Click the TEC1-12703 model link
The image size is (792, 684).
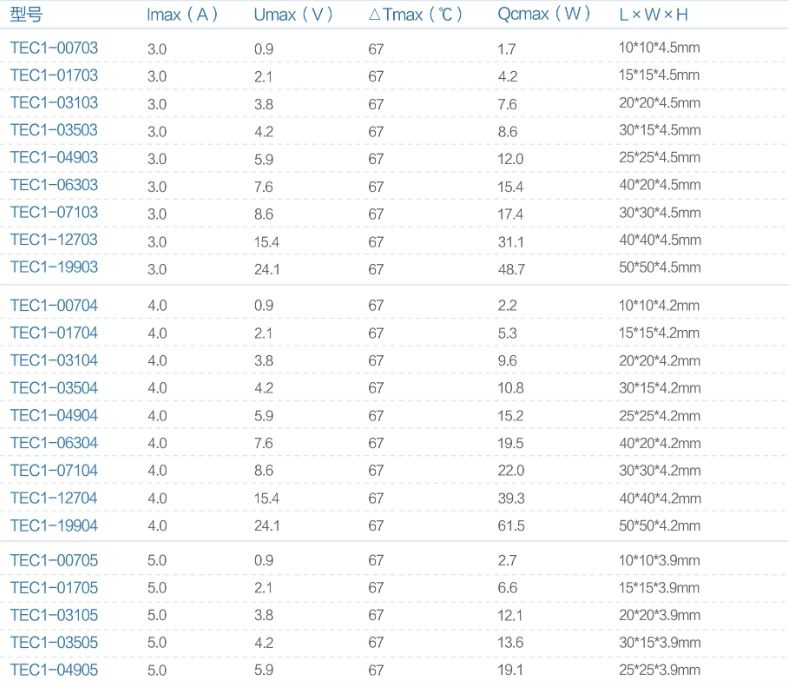(54, 240)
